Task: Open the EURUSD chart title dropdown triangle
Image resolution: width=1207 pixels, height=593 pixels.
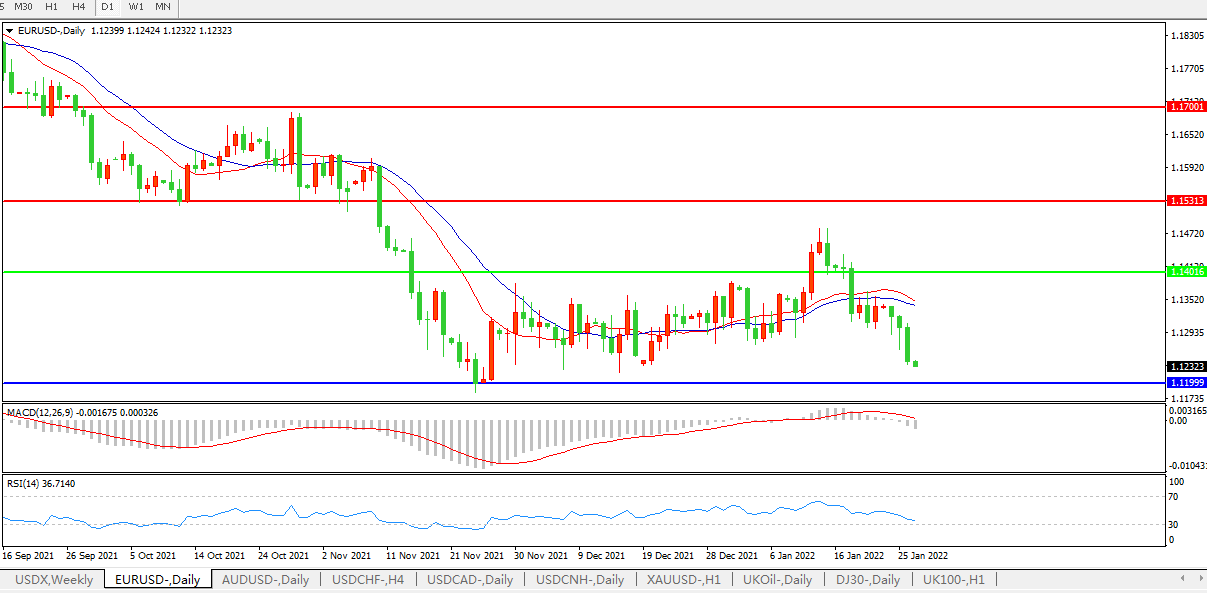Action: [10, 31]
